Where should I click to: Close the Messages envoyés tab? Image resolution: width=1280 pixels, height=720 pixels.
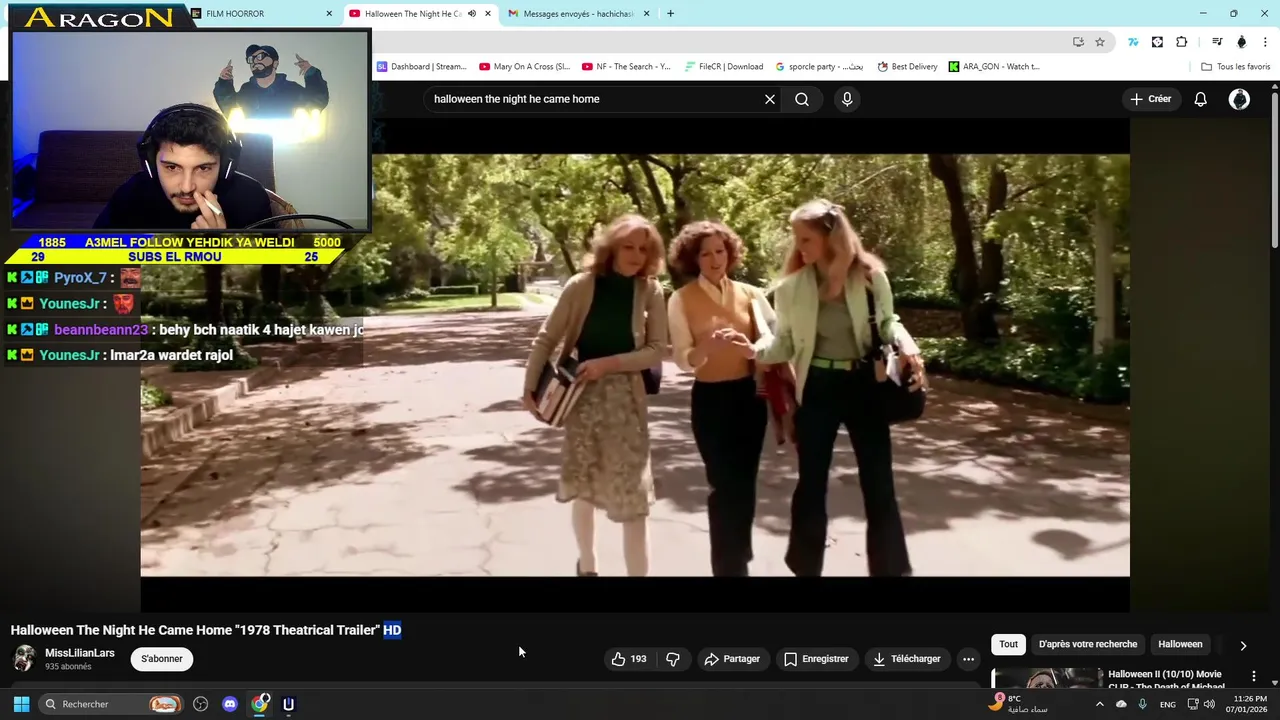(647, 14)
